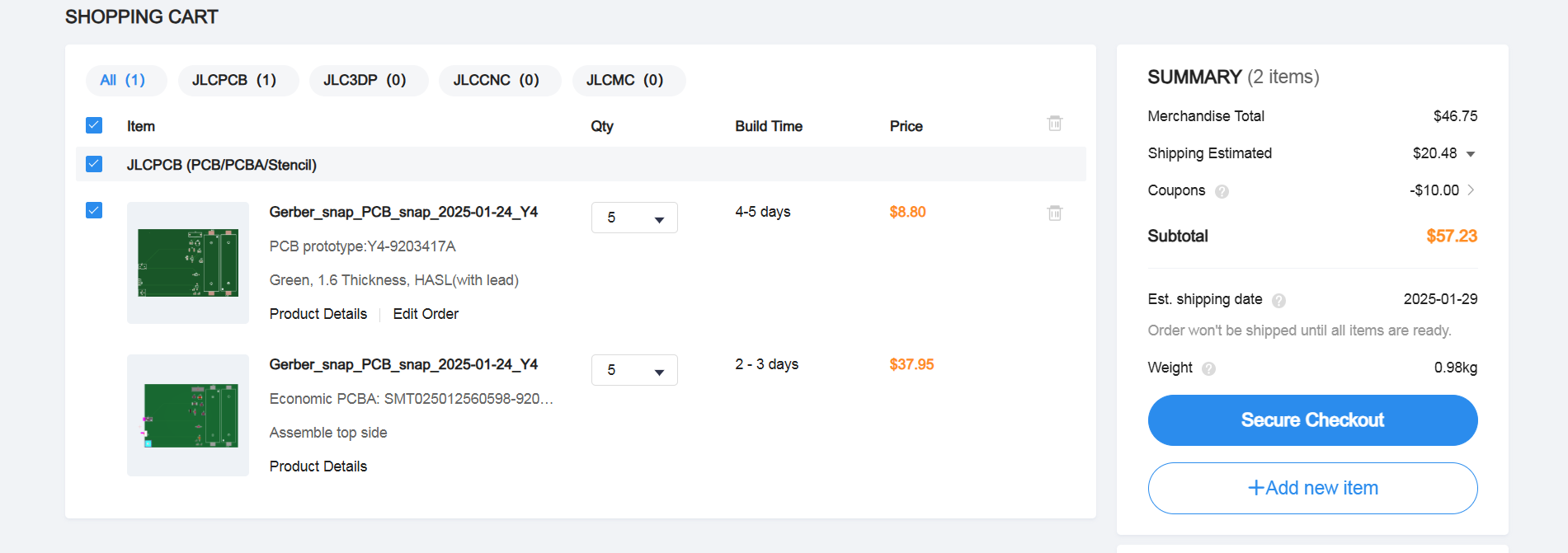The image size is (1568, 553).
Task: Open the PCB prototype board thumbnail
Action: click(188, 263)
